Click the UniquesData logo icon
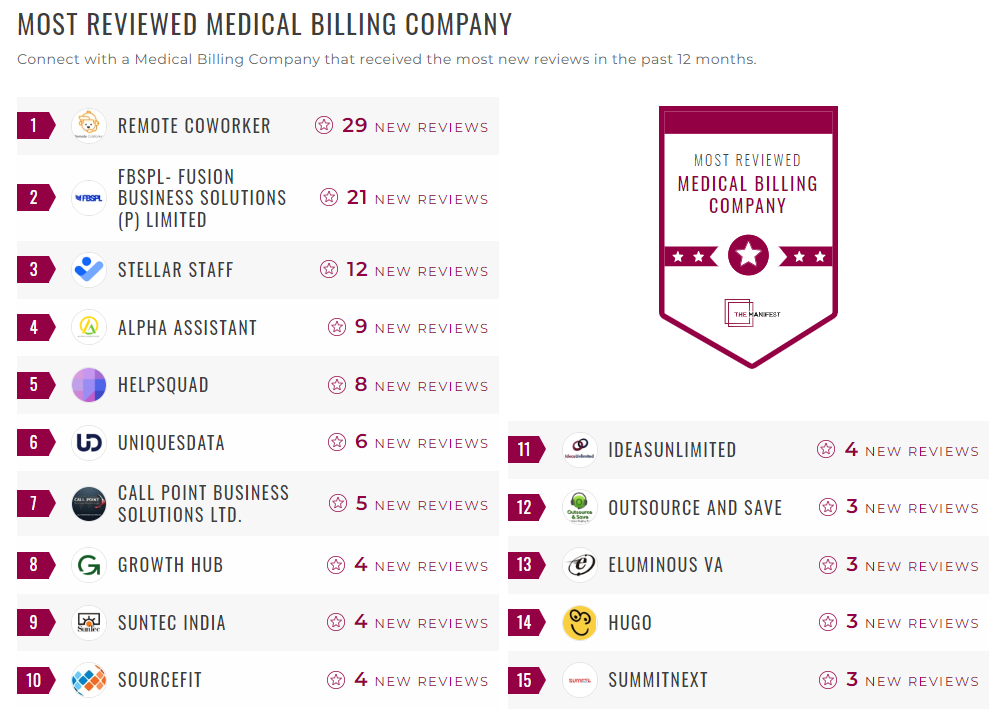 click(89, 443)
